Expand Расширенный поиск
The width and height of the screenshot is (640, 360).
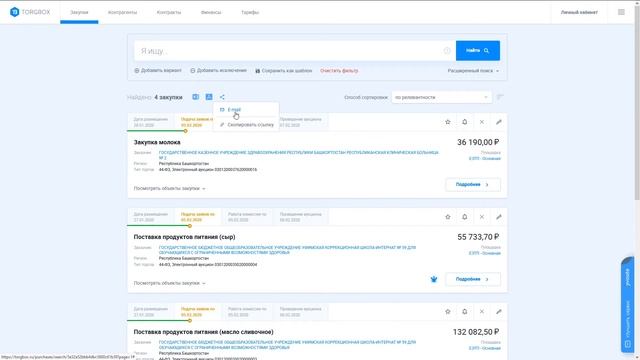473,71
